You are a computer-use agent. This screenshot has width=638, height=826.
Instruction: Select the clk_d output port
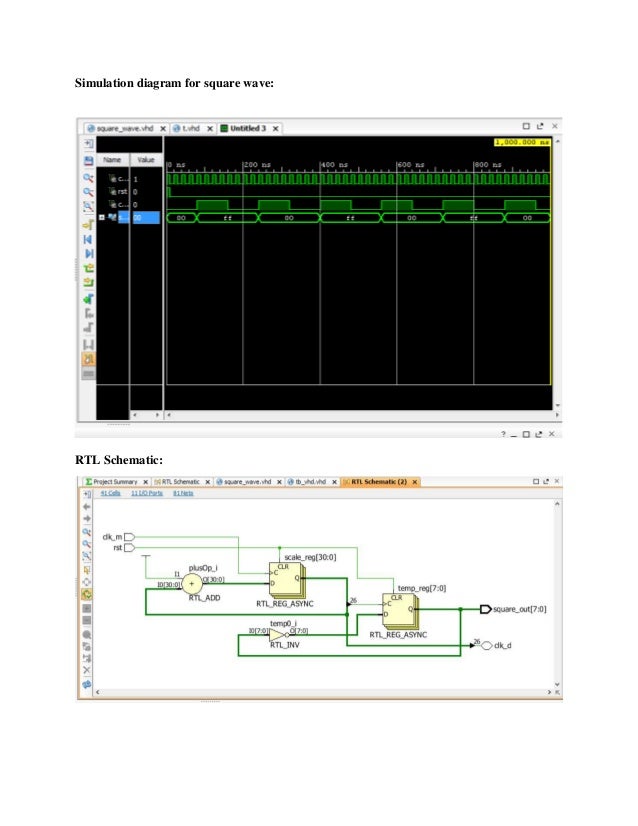point(487,646)
